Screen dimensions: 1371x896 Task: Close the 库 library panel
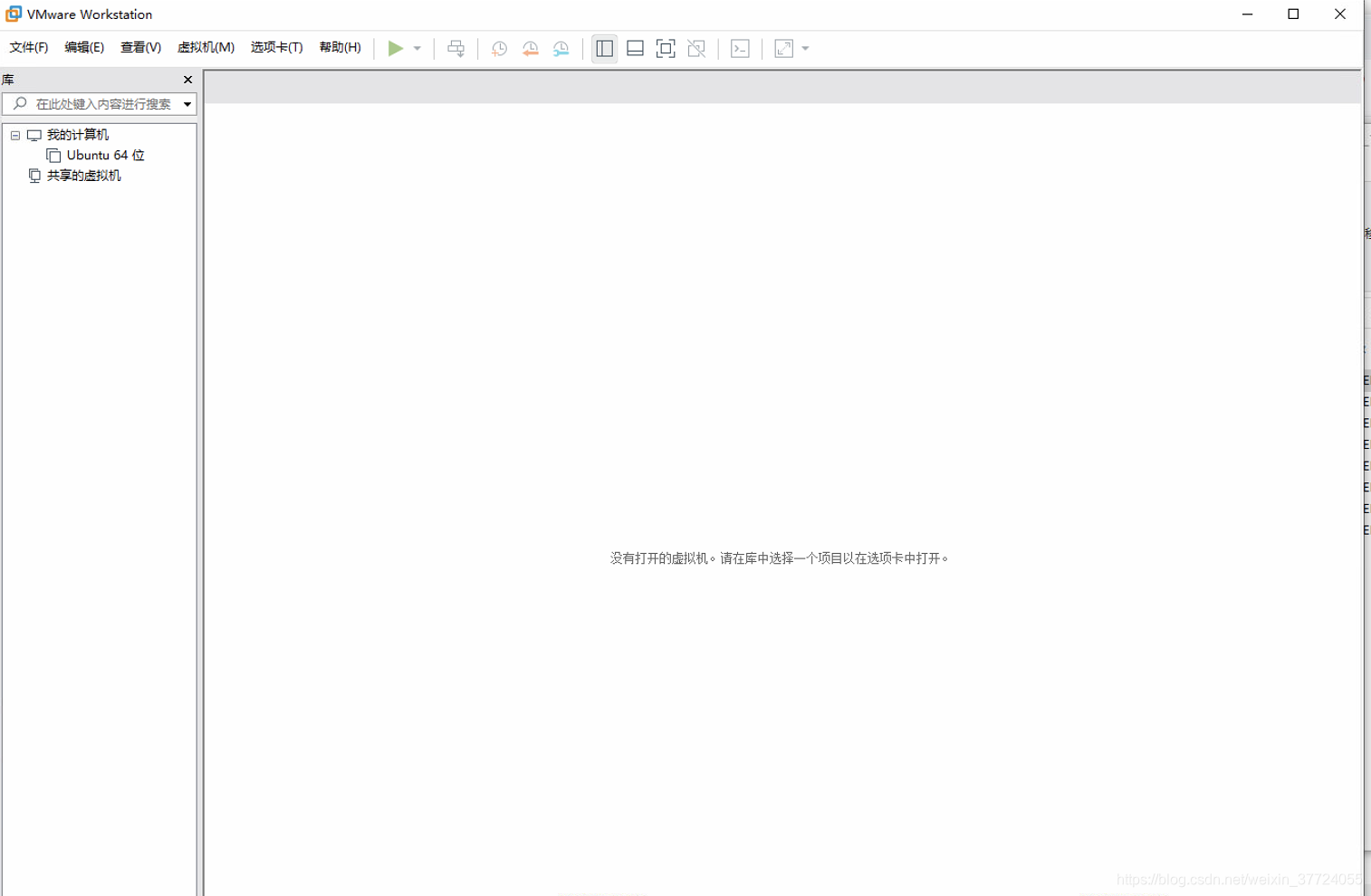(x=187, y=80)
